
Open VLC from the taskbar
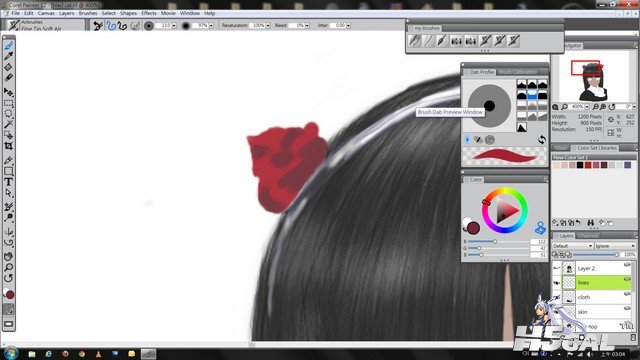(x=98, y=354)
